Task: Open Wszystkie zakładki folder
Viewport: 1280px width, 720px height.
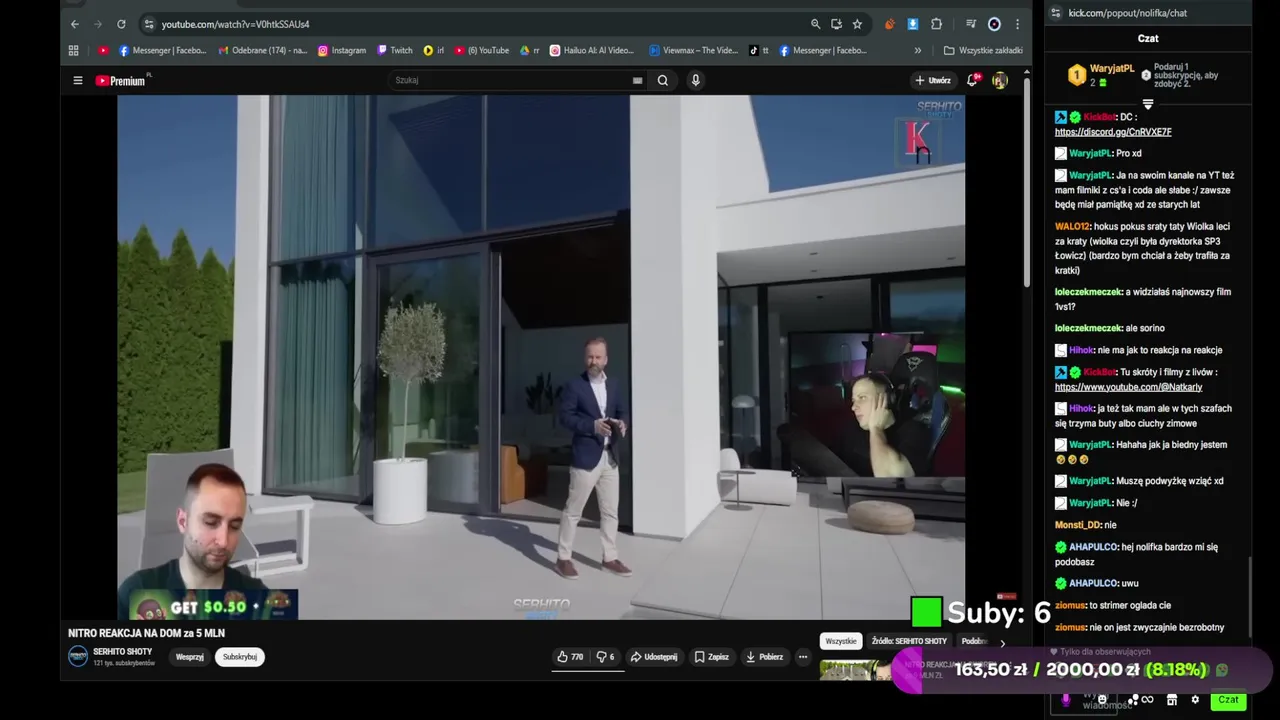Action: [x=983, y=50]
